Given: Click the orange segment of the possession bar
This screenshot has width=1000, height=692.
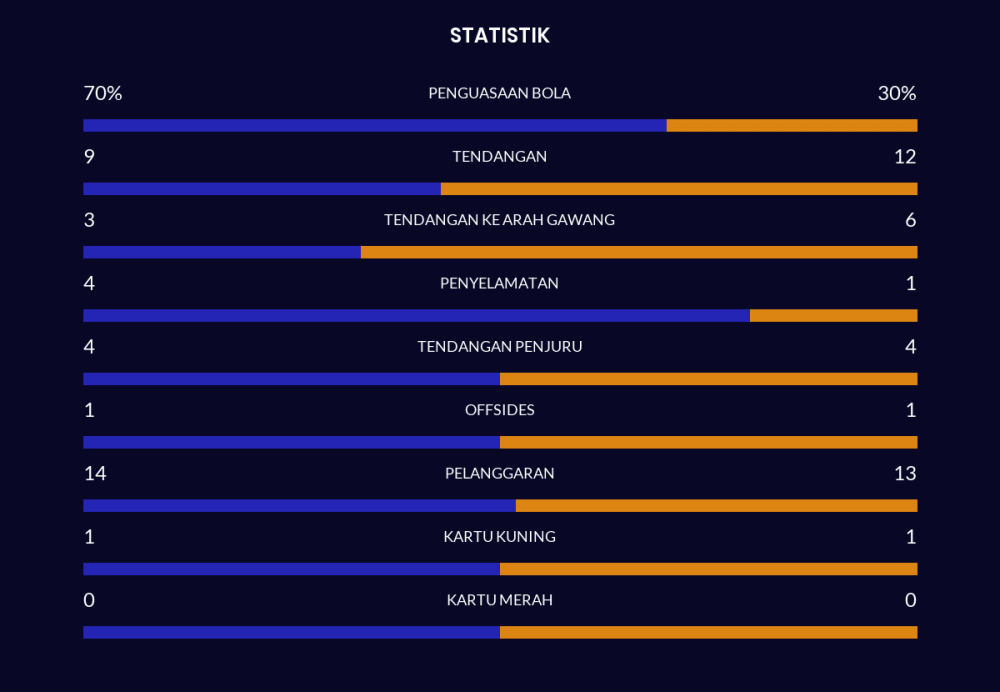Looking at the screenshot, I should (791, 126).
